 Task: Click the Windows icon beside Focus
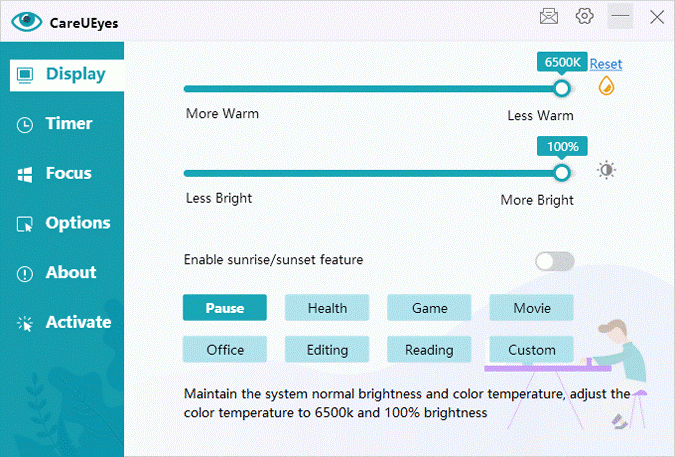[x=25, y=174]
